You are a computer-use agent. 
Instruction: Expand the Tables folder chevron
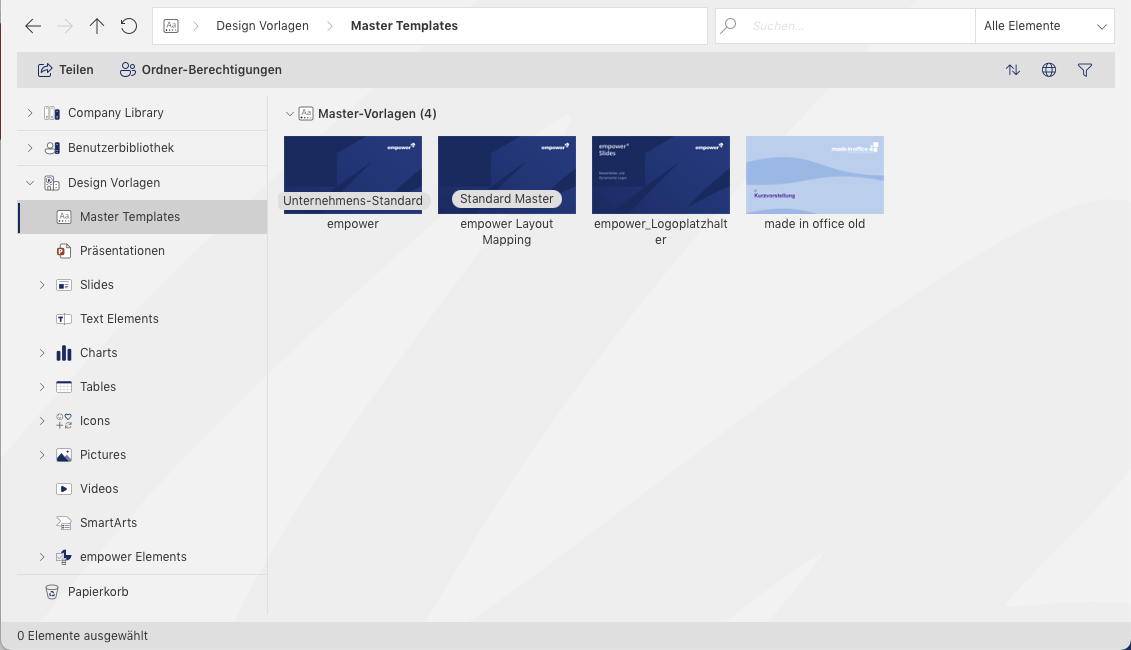(x=42, y=387)
